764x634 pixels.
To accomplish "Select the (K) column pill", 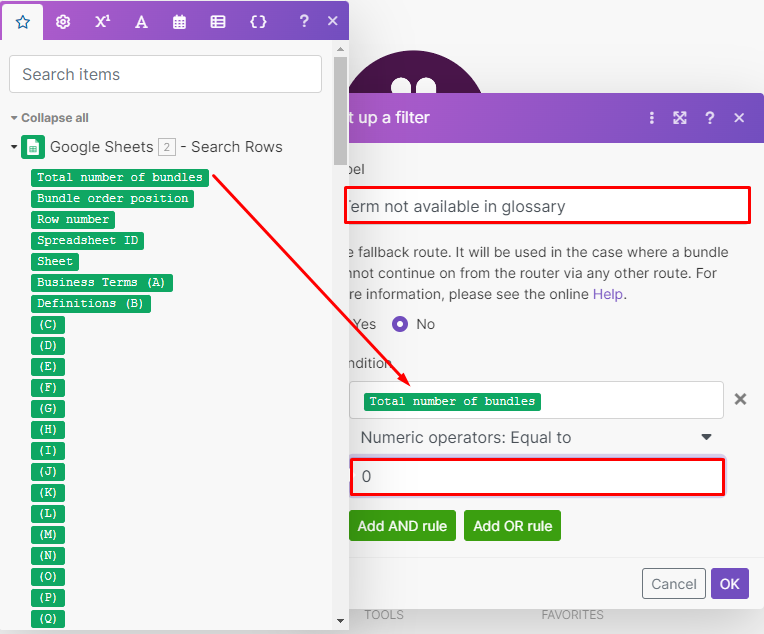I will click(x=48, y=492).
